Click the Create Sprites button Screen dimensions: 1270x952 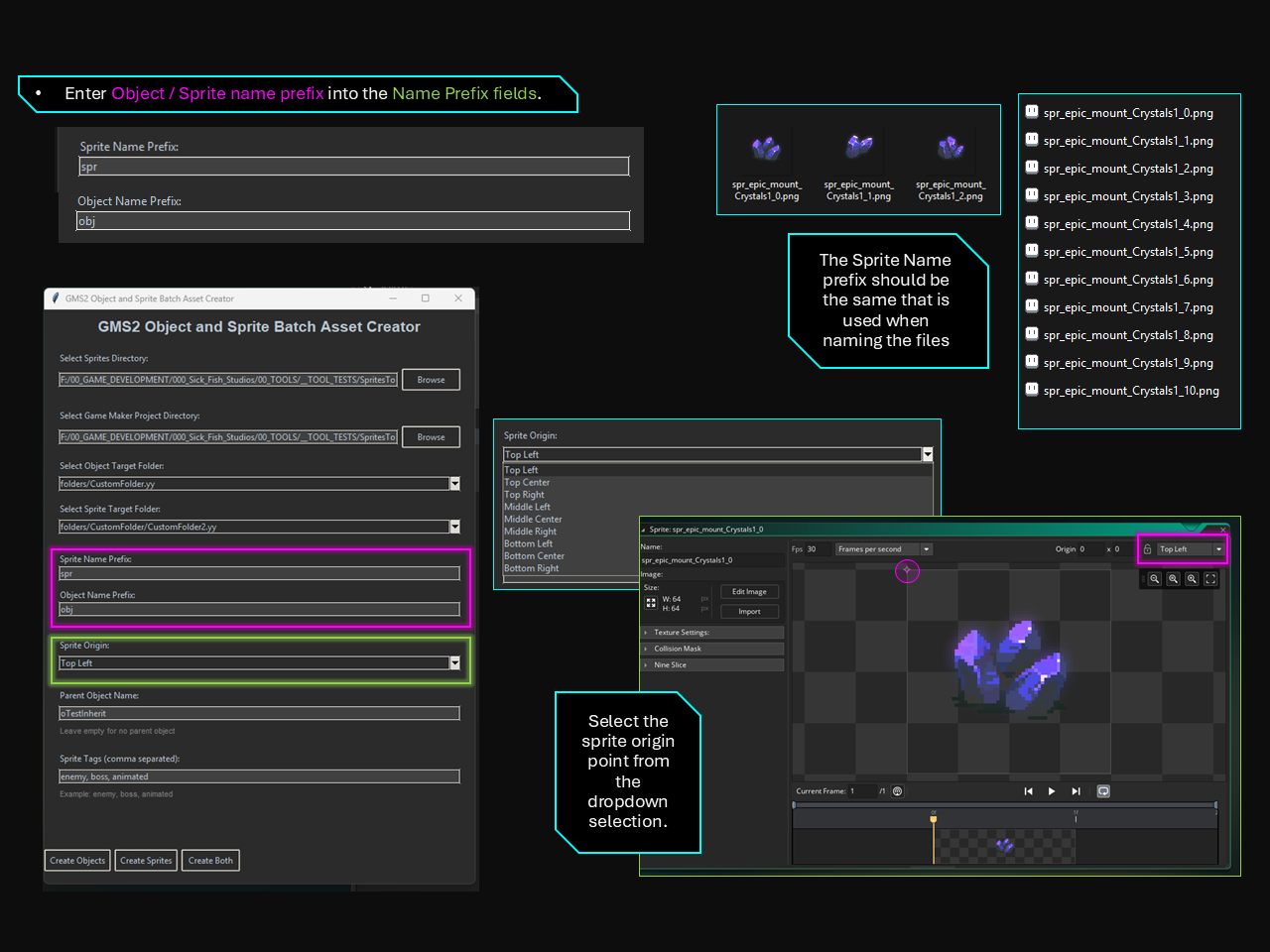click(x=146, y=861)
